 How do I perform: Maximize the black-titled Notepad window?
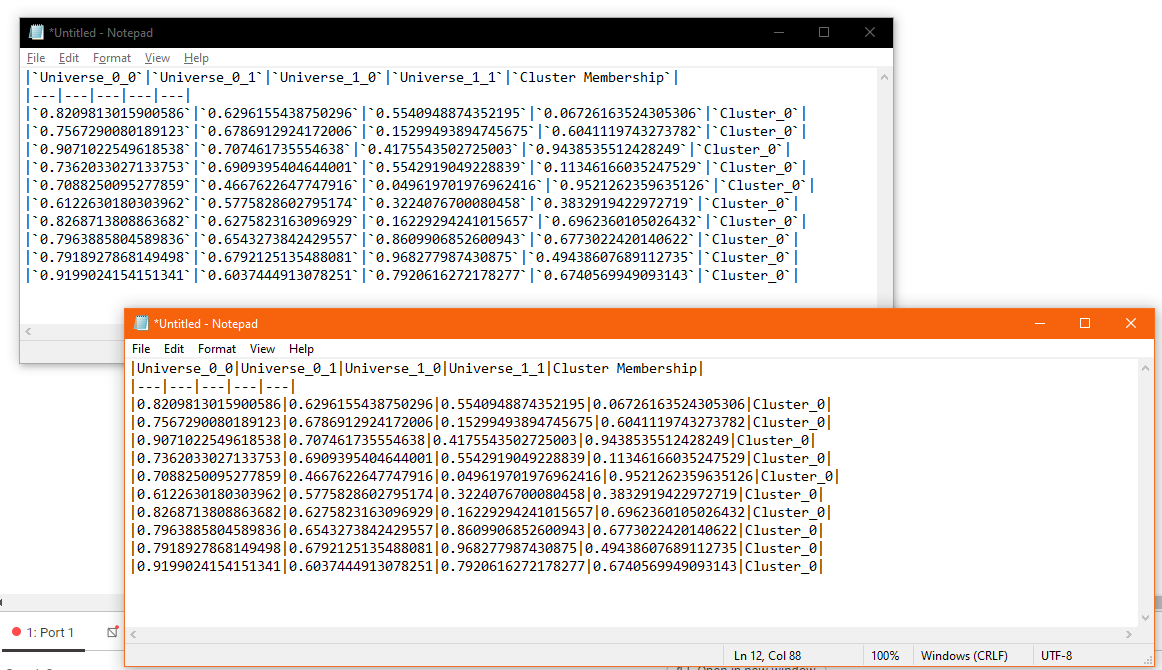click(824, 33)
